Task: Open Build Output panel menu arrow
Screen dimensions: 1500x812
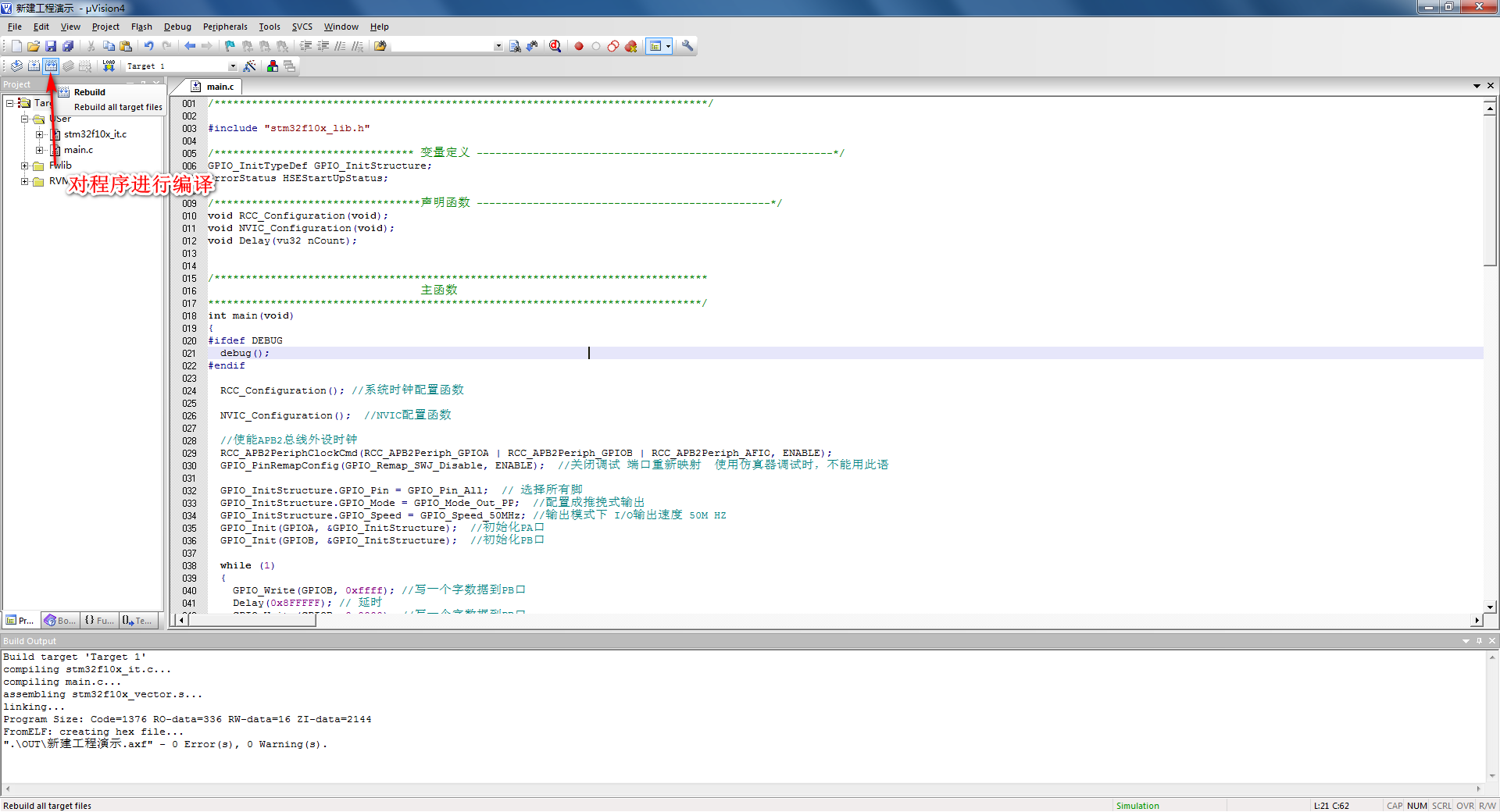Action: click(x=1466, y=641)
